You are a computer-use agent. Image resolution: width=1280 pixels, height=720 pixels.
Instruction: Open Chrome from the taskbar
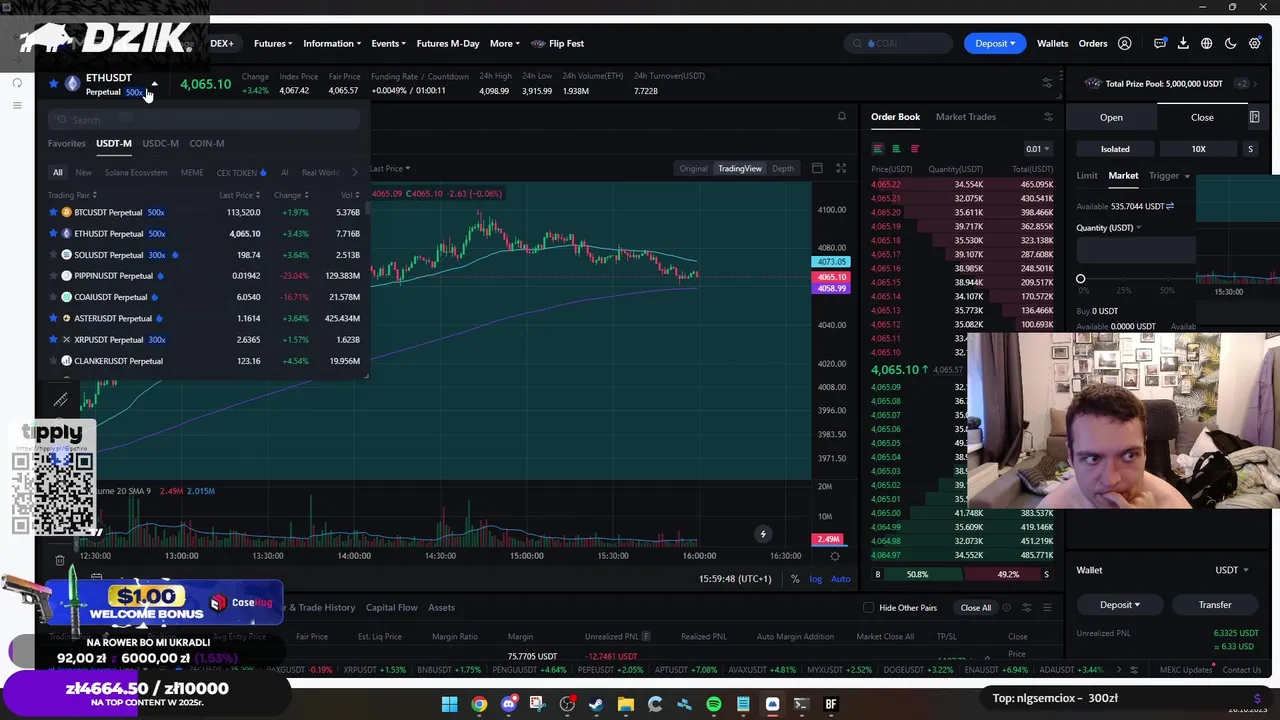tap(479, 704)
